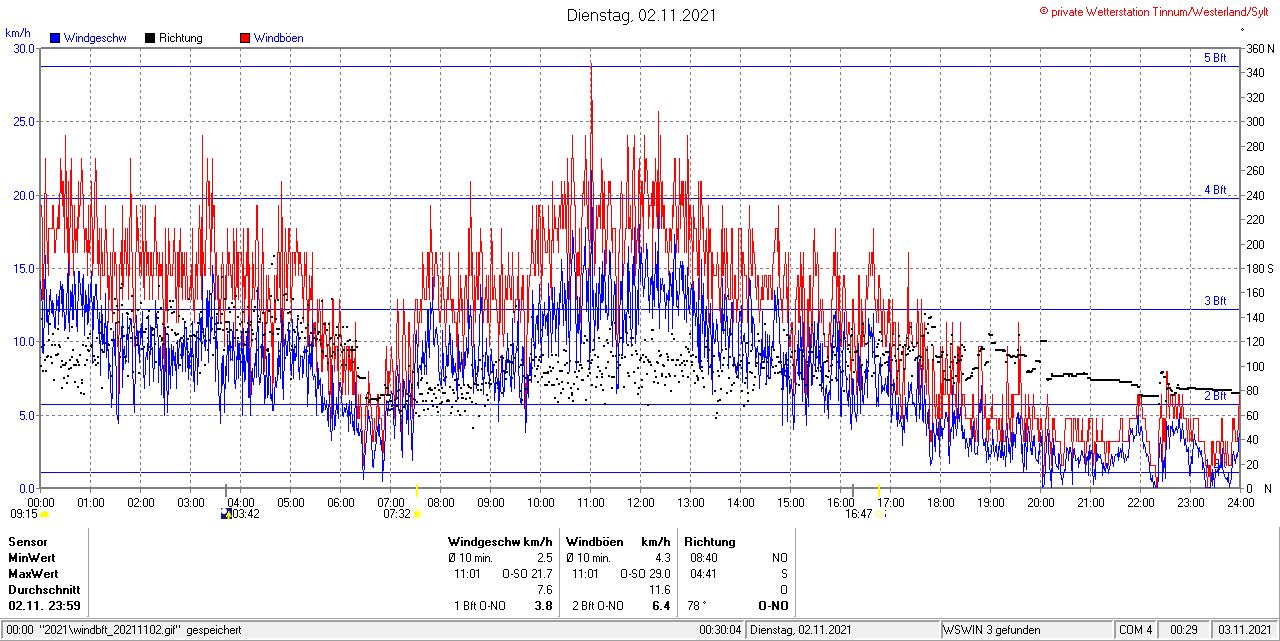Click the 30.0 value on speed axis
The height and width of the screenshot is (641, 1280).
[x=24, y=48]
